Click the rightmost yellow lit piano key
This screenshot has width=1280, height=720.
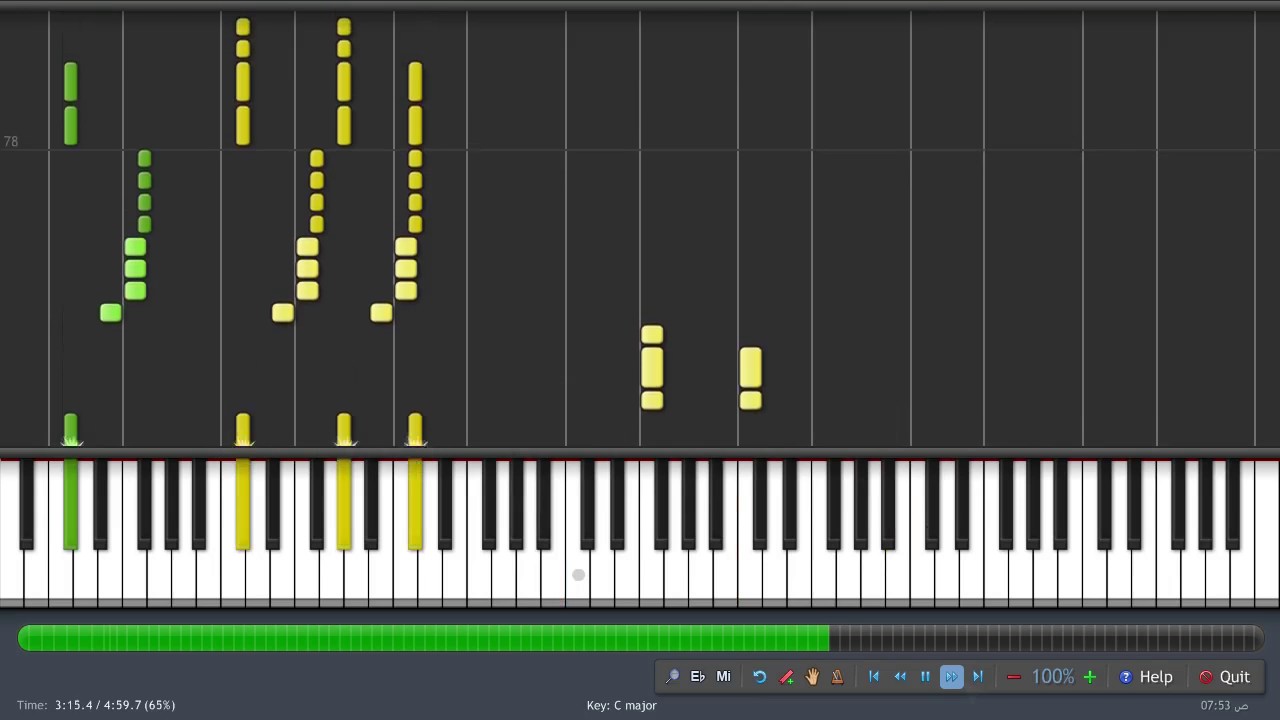(x=415, y=505)
